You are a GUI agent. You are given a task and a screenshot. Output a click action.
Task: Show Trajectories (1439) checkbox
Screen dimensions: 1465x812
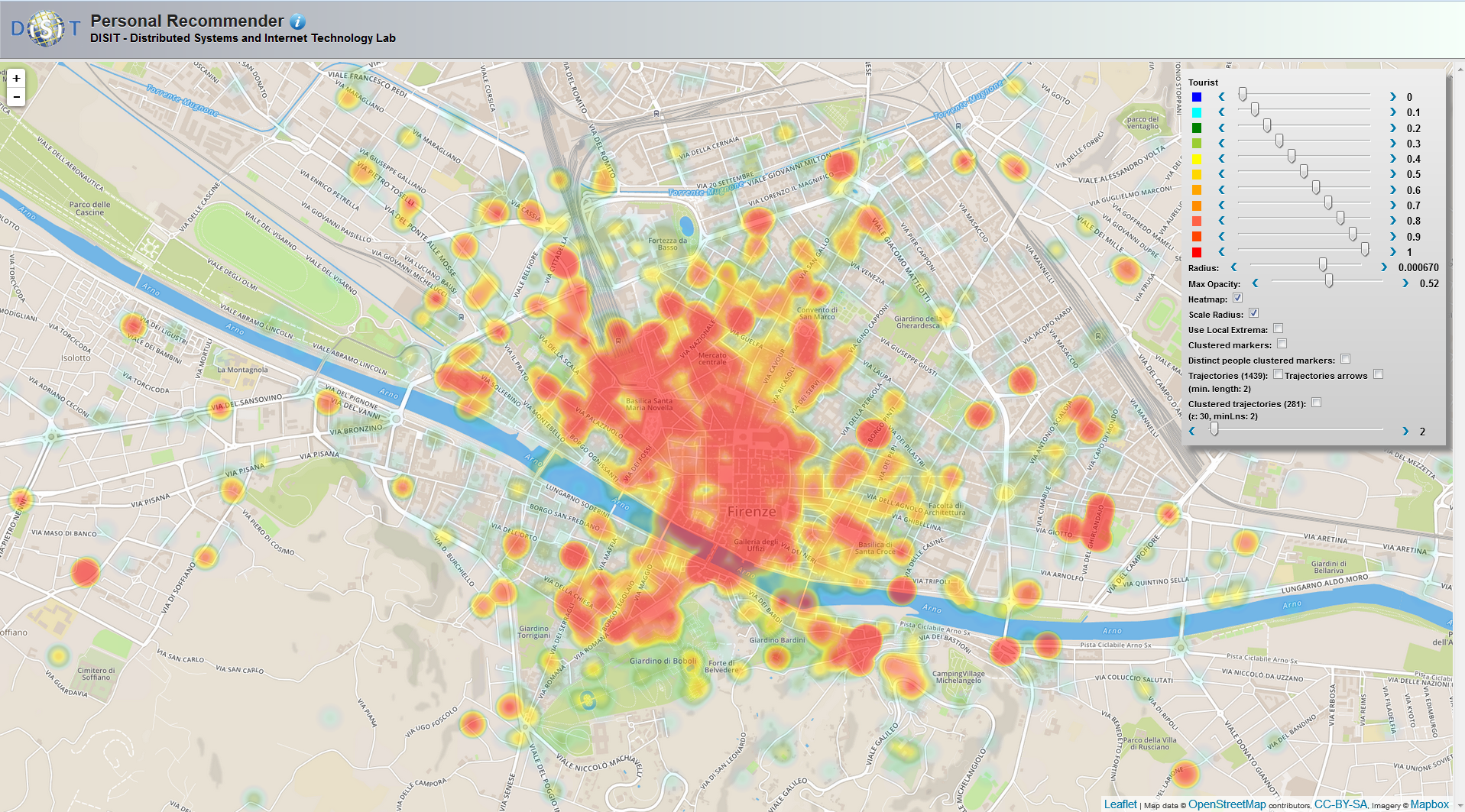click(1278, 374)
